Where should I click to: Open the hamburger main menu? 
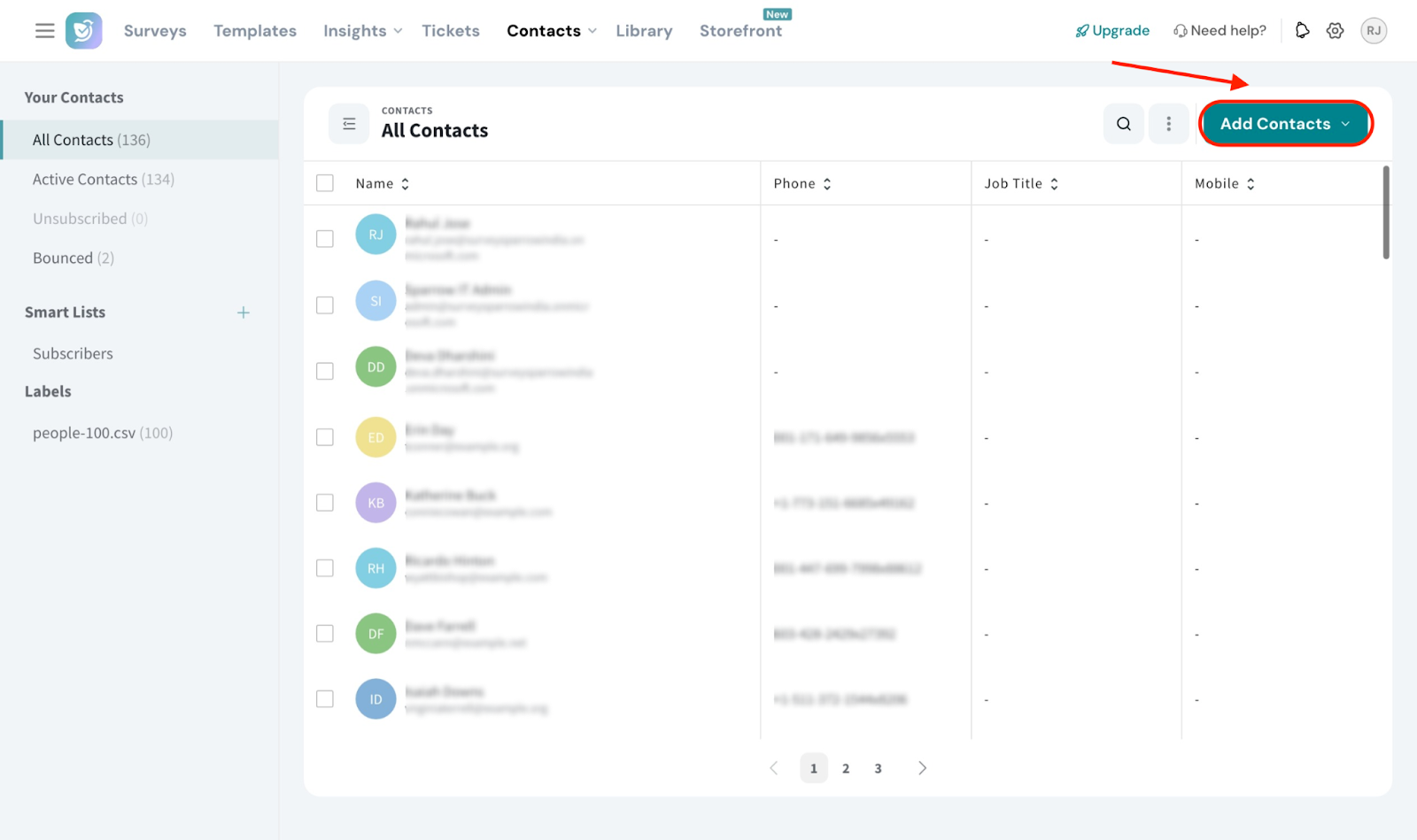pyautogui.click(x=44, y=31)
